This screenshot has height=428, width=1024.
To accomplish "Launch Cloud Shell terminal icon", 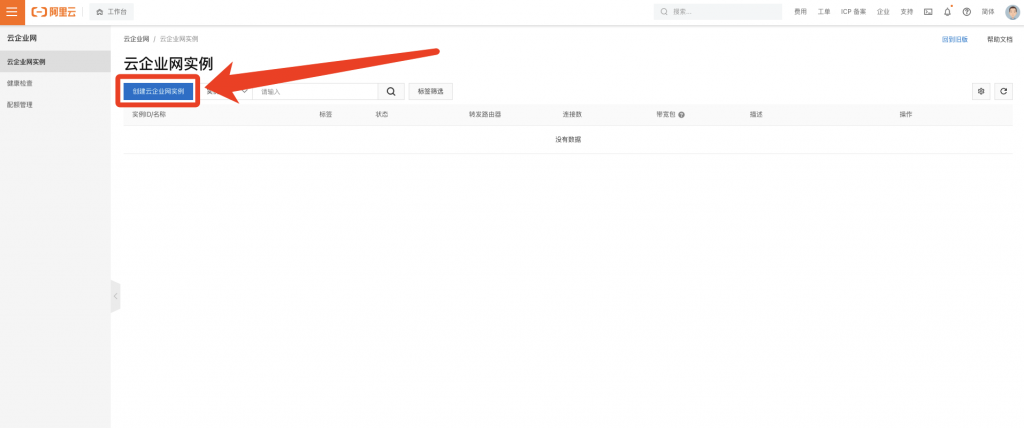I will (x=928, y=12).
